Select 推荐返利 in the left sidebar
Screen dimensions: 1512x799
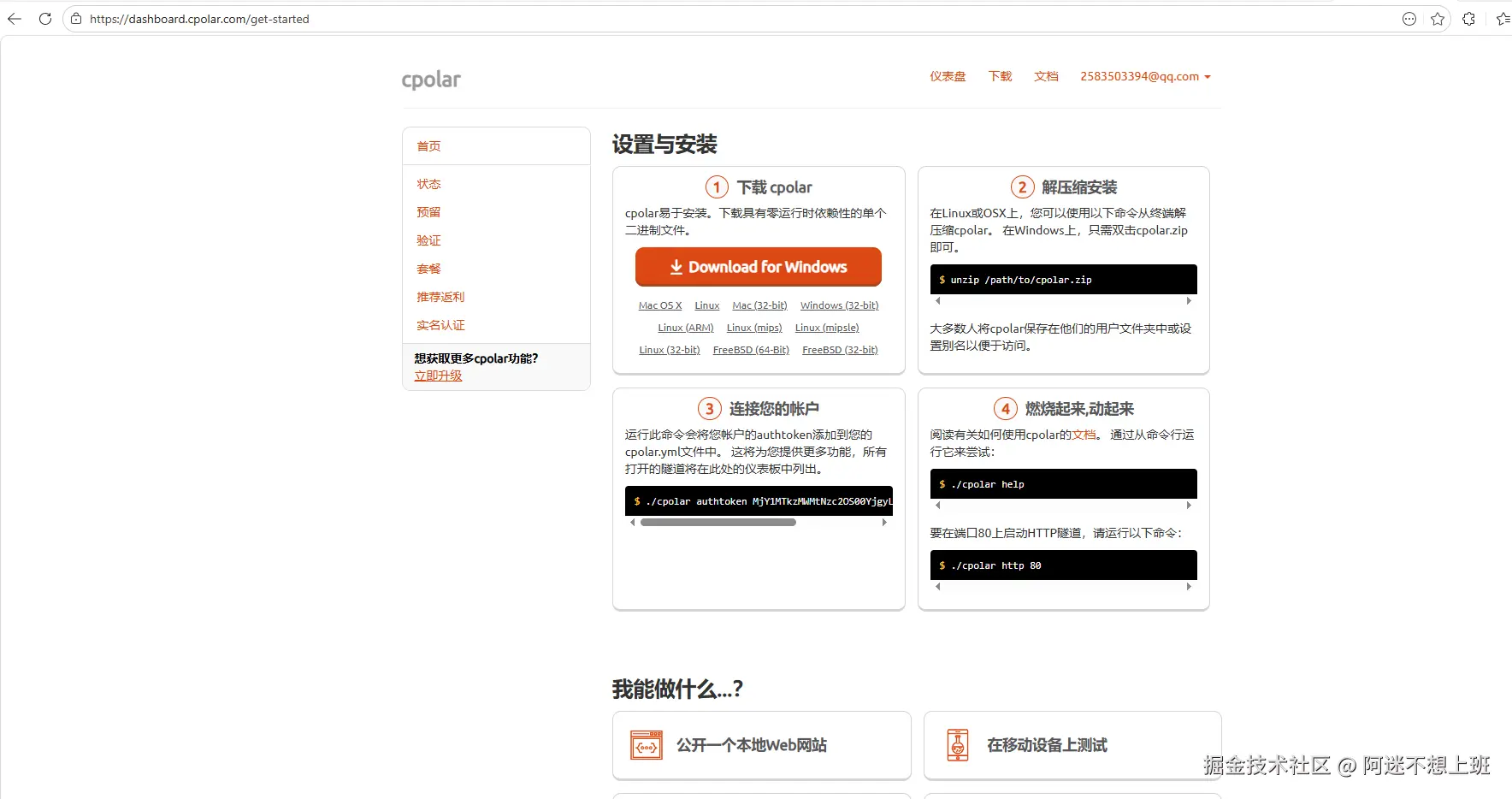tap(440, 297)
